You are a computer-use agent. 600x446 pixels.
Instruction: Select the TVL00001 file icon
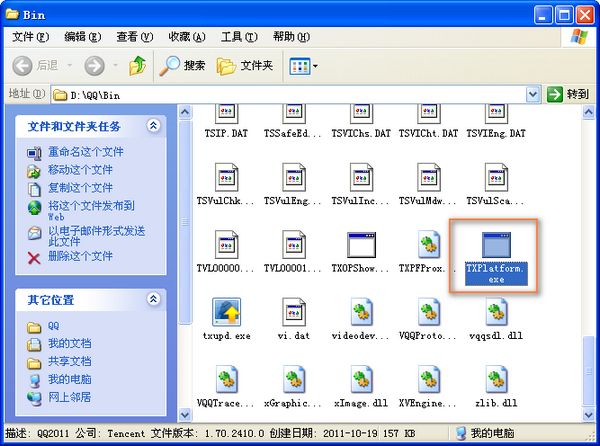293,244
